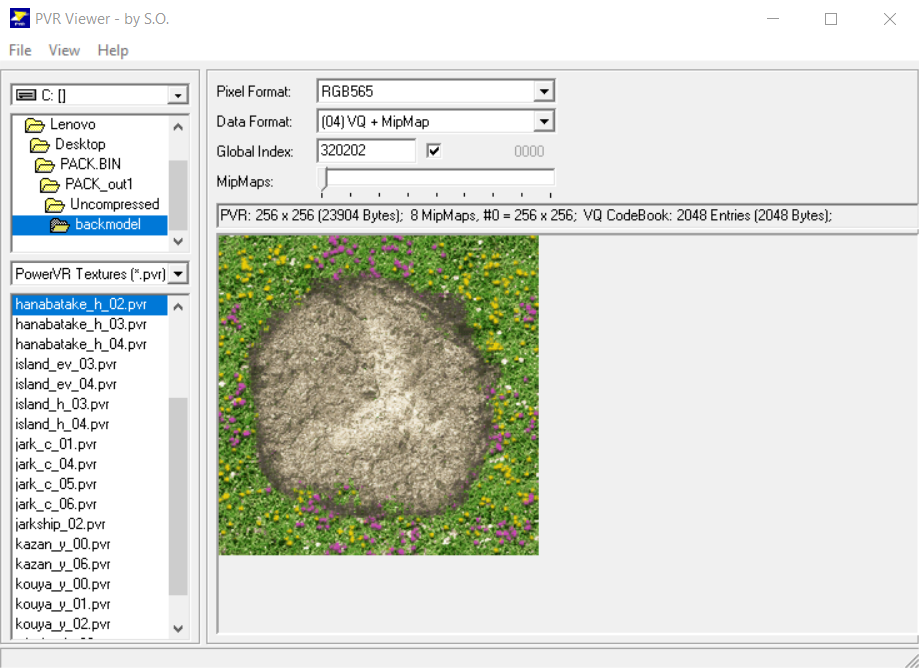Click the PACK_out1 folder icon

pos(50,185)
